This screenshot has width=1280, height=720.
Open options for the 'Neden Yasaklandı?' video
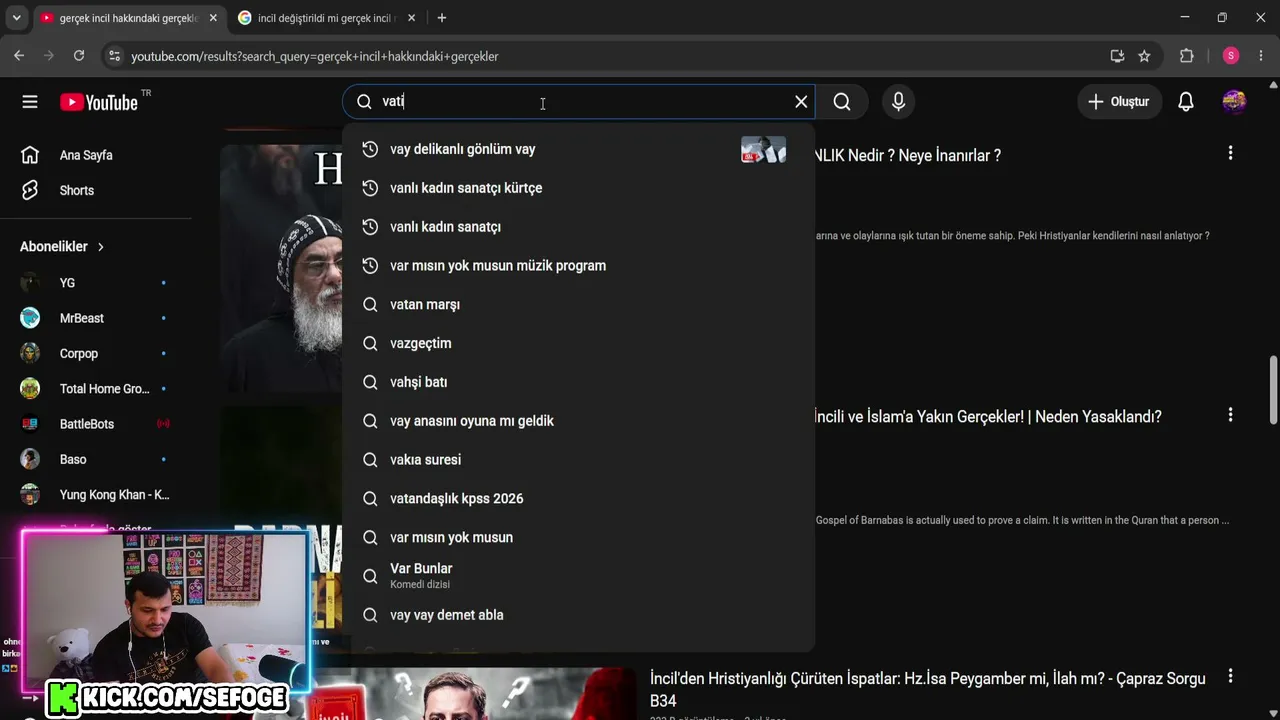[x=1230, y=414]
